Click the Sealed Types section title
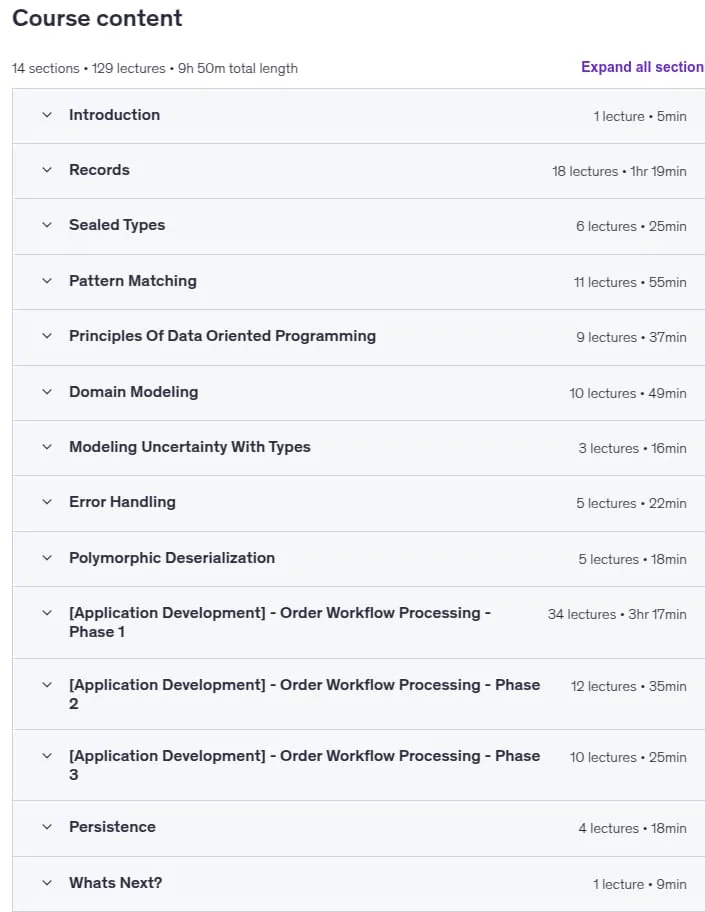Image resolution: width=705 pixels, height=912 pixels. click(x=117, y=225)
